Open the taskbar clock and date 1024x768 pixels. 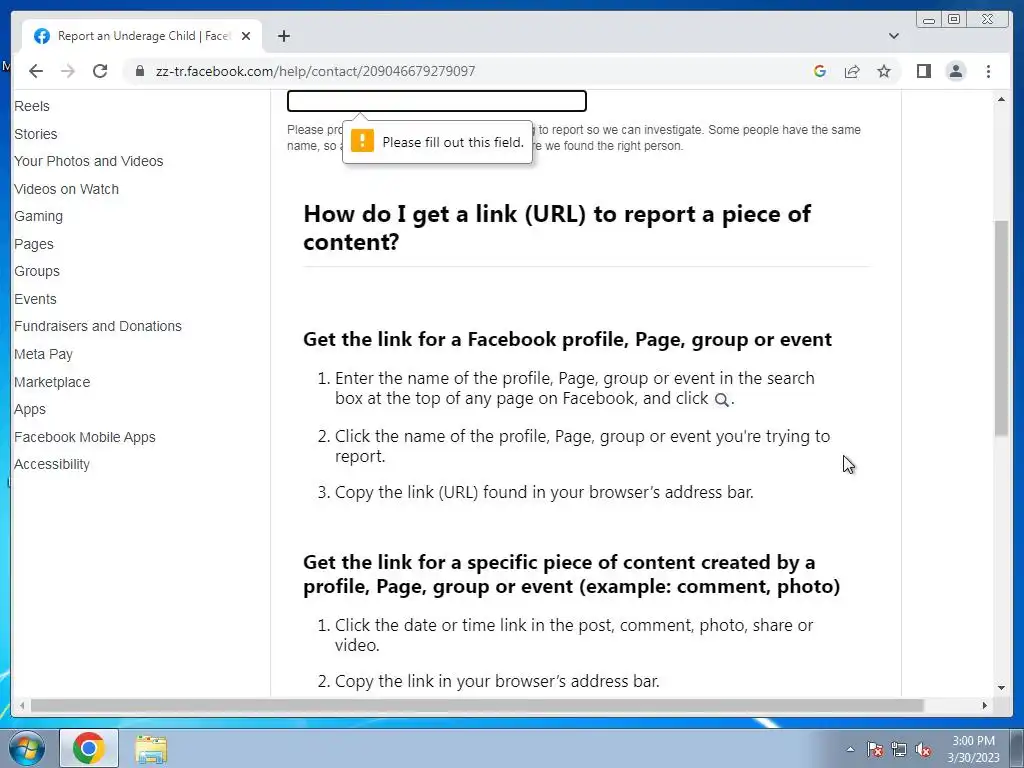973,749
